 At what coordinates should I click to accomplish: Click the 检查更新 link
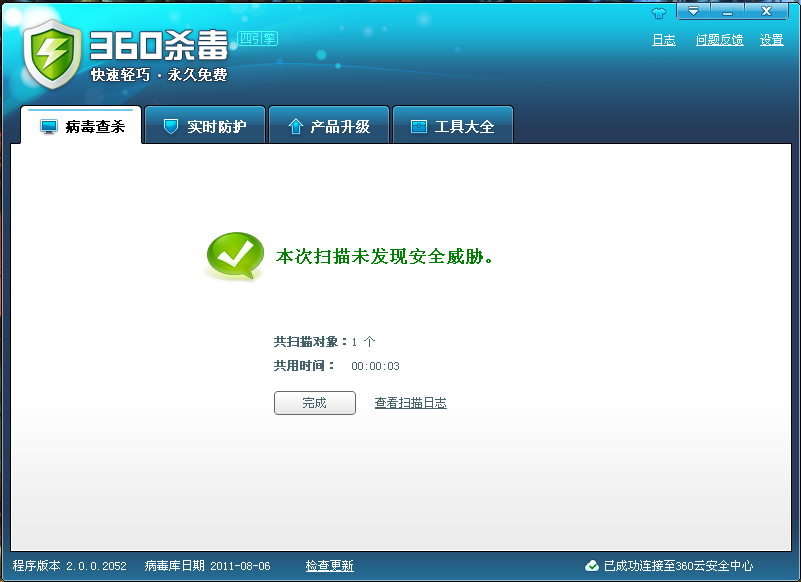tap(329, 566)
